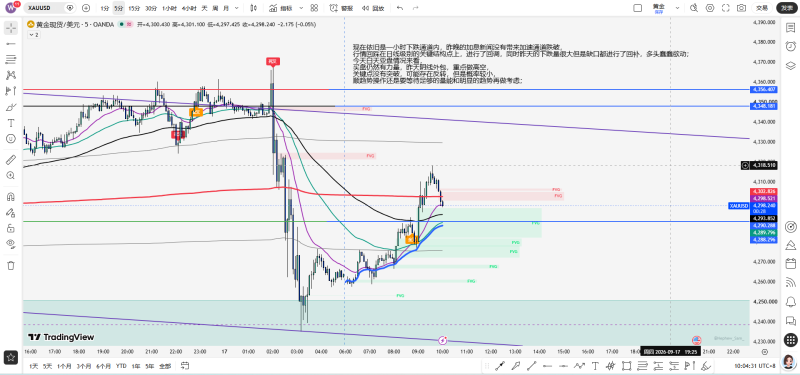800x375 pixels.
Task: Select the crosshair cursor tool
Action: pos(10,28)
